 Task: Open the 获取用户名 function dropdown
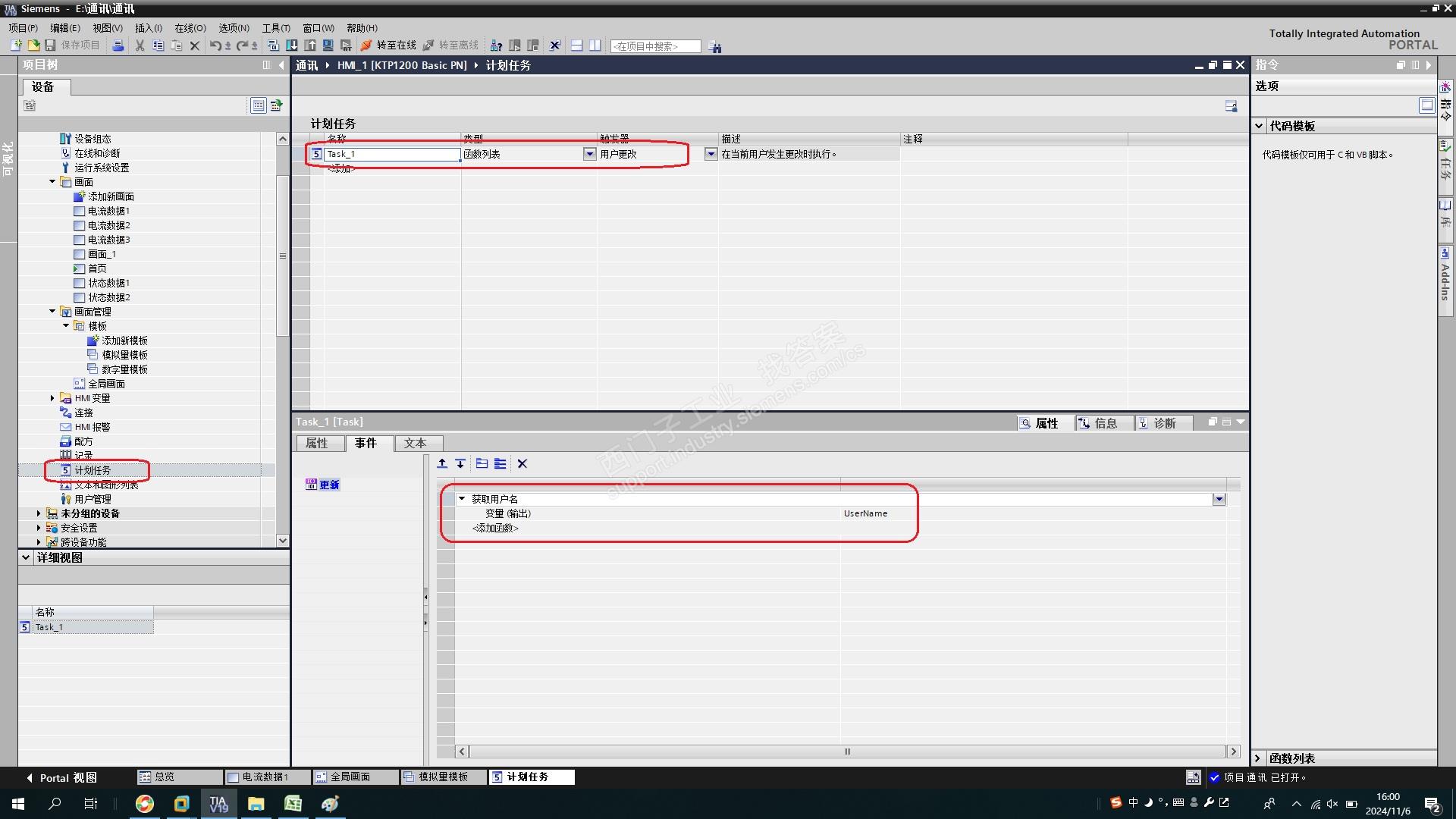(1219, 499)
